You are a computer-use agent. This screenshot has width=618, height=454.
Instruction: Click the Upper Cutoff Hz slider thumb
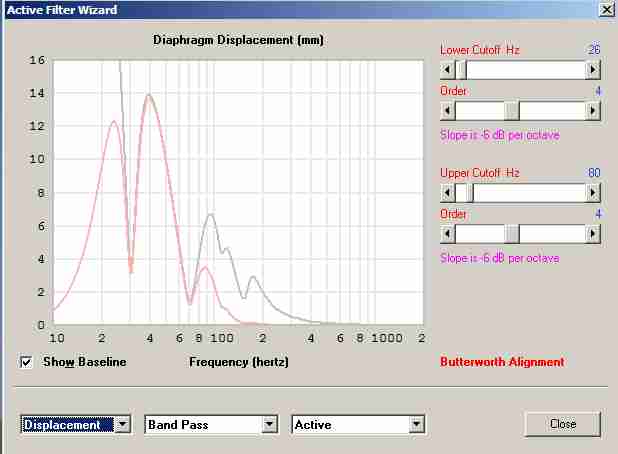pyautogui.click(x=468, y=193)
